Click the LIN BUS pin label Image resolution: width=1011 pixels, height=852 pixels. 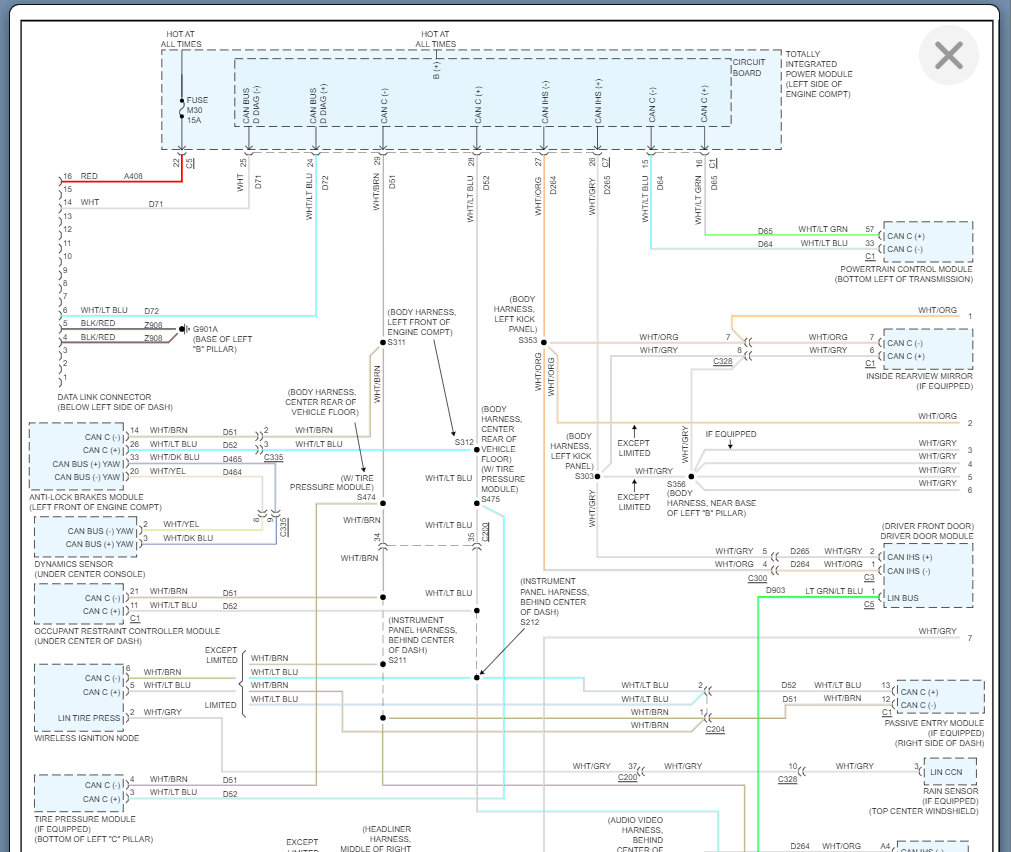901,598
